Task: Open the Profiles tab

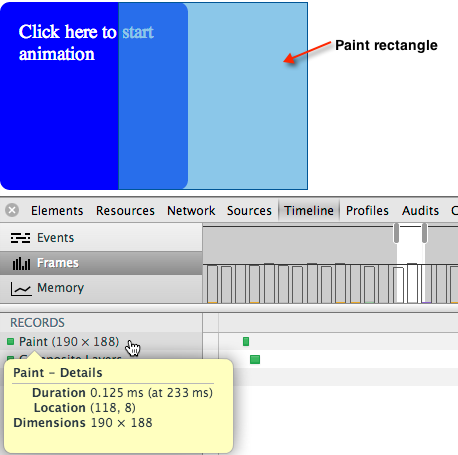Action: tap(367, 211)
